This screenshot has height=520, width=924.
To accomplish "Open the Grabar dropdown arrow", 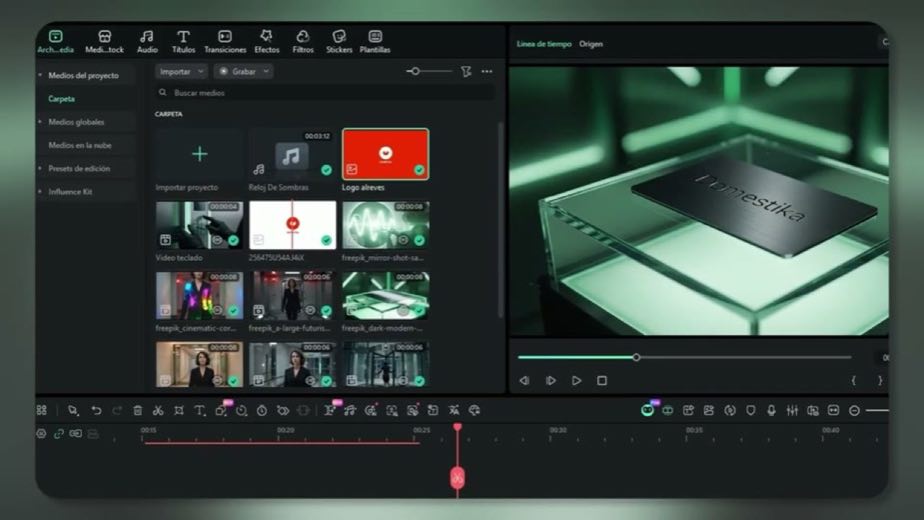I will (266, 71).
